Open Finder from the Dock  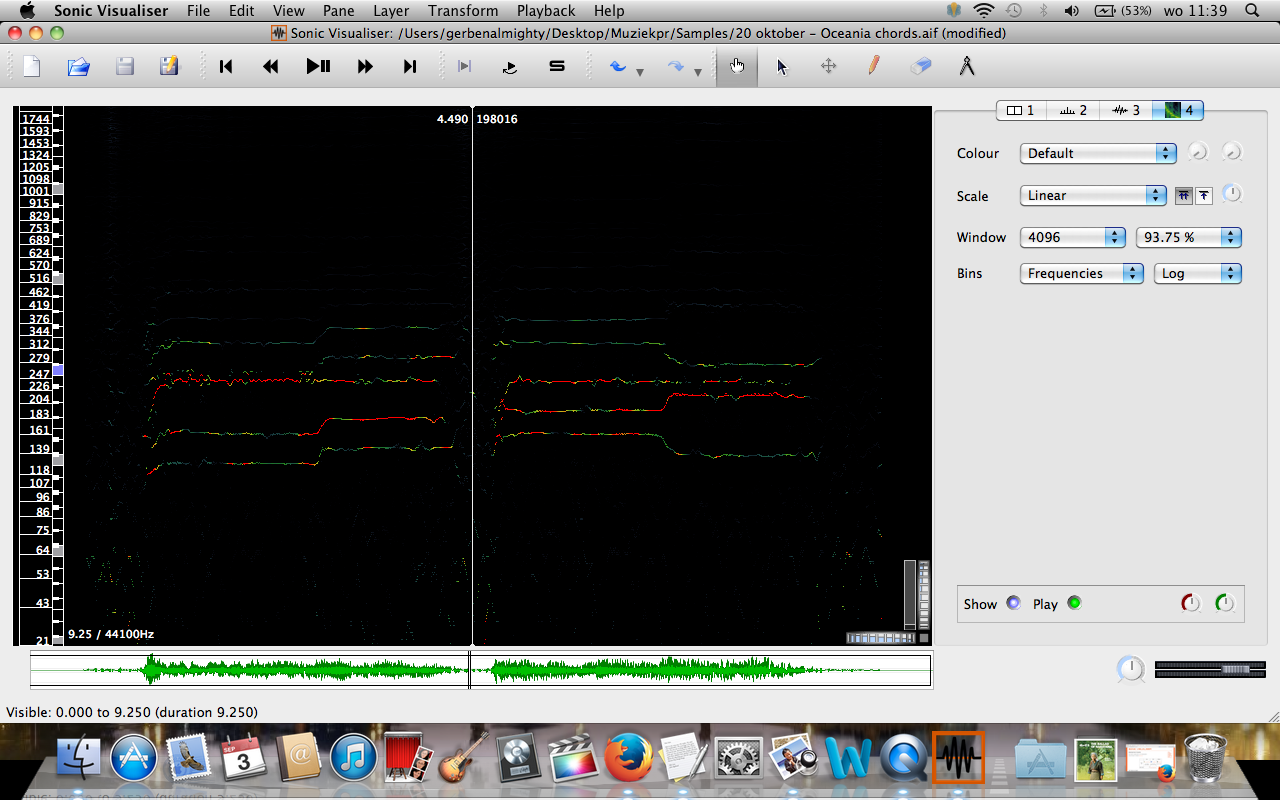click(79, 759)
